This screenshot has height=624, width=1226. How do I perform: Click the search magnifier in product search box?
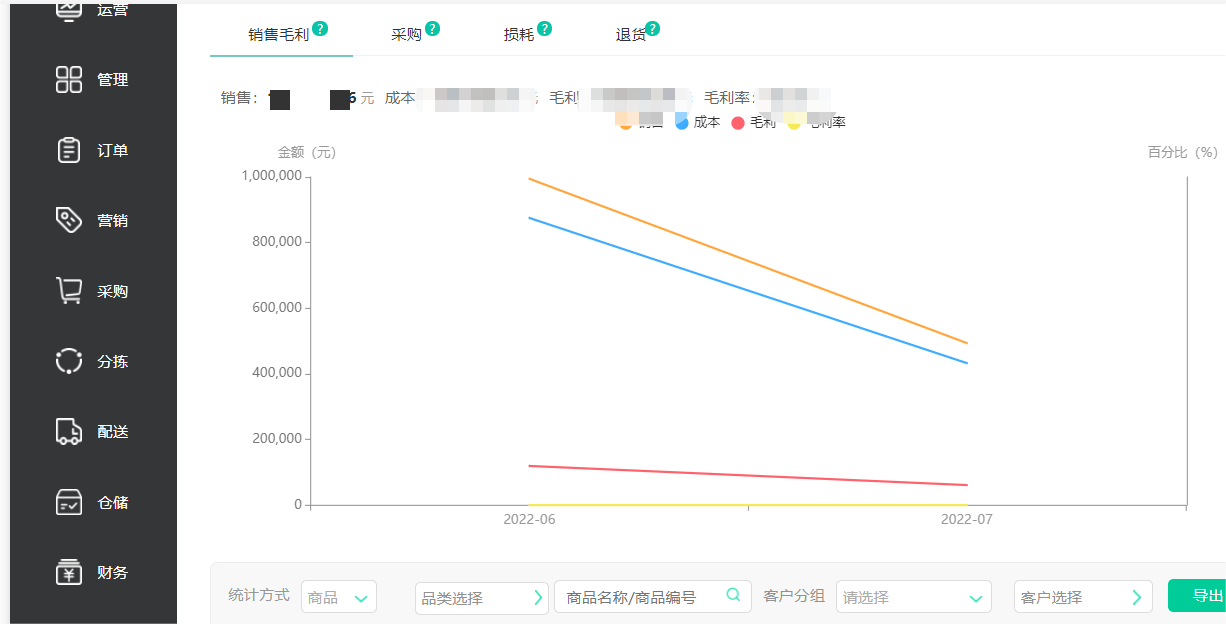734,594
